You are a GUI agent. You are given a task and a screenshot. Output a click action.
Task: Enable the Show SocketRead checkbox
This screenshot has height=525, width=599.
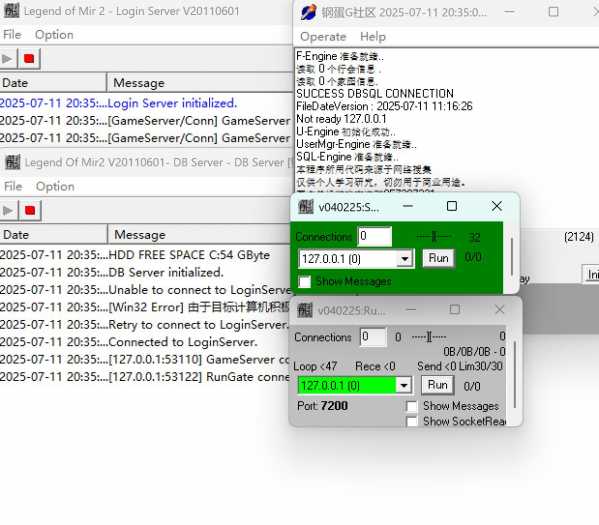pos(412,422)
